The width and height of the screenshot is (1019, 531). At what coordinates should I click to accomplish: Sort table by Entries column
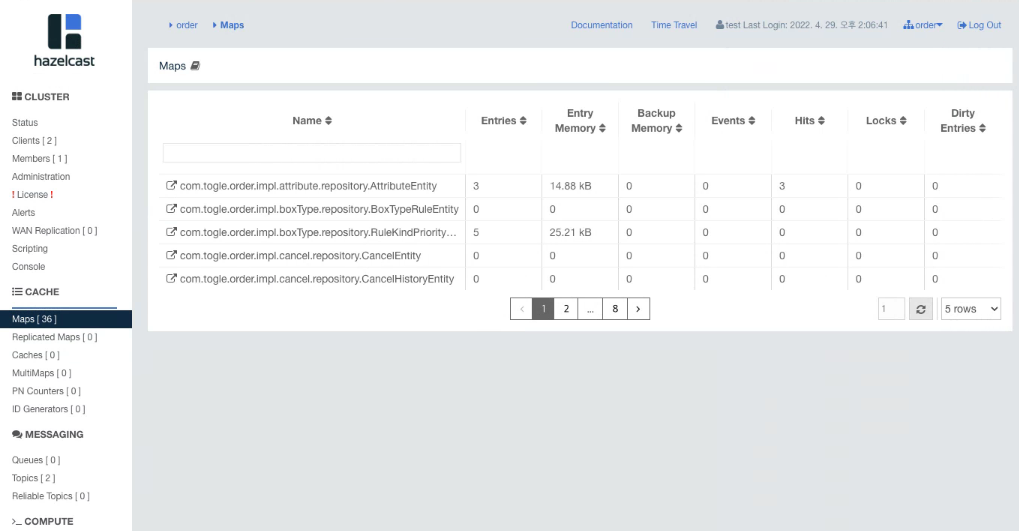coord(503,121)
